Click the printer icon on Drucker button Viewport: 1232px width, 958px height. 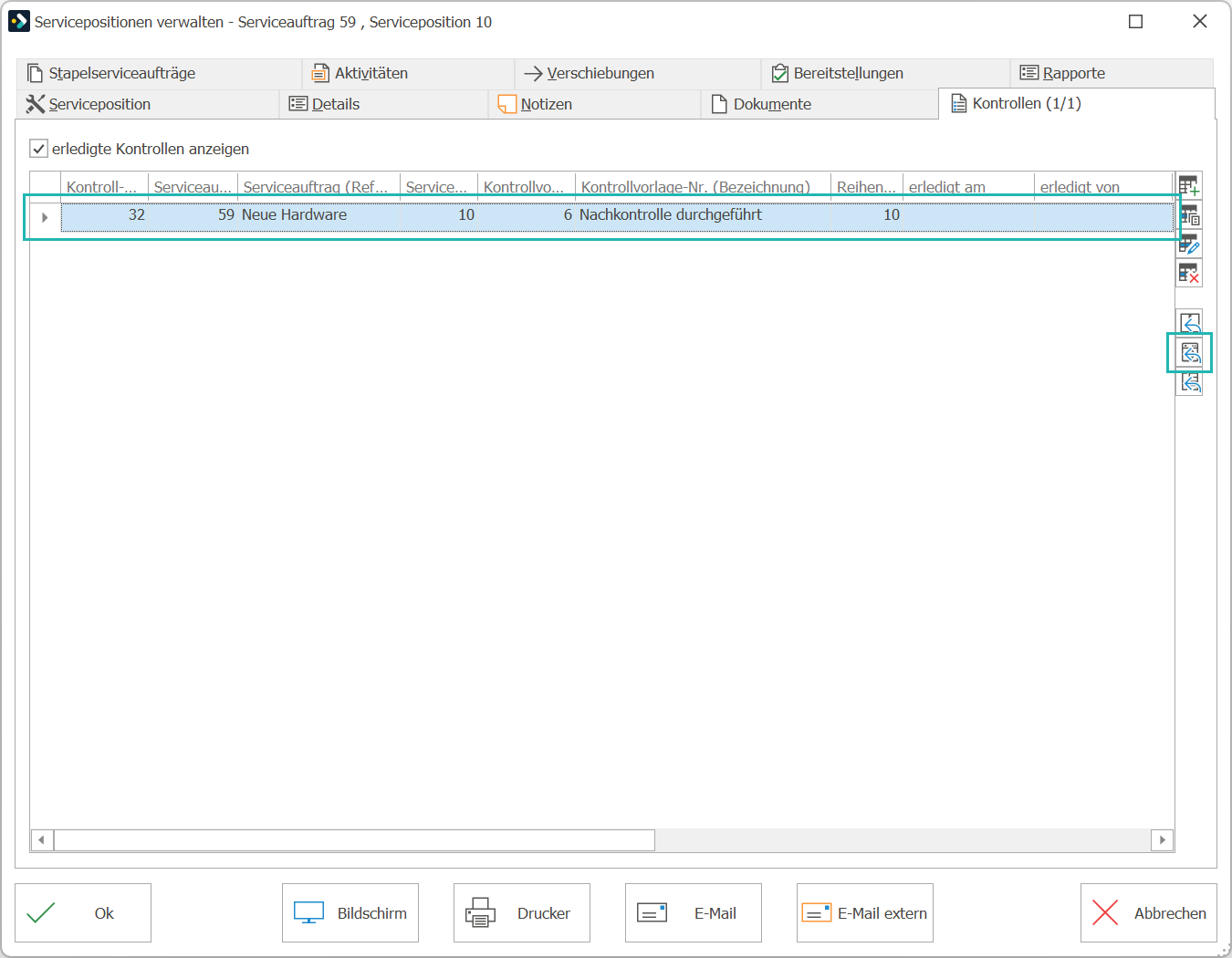coord(480,913)
